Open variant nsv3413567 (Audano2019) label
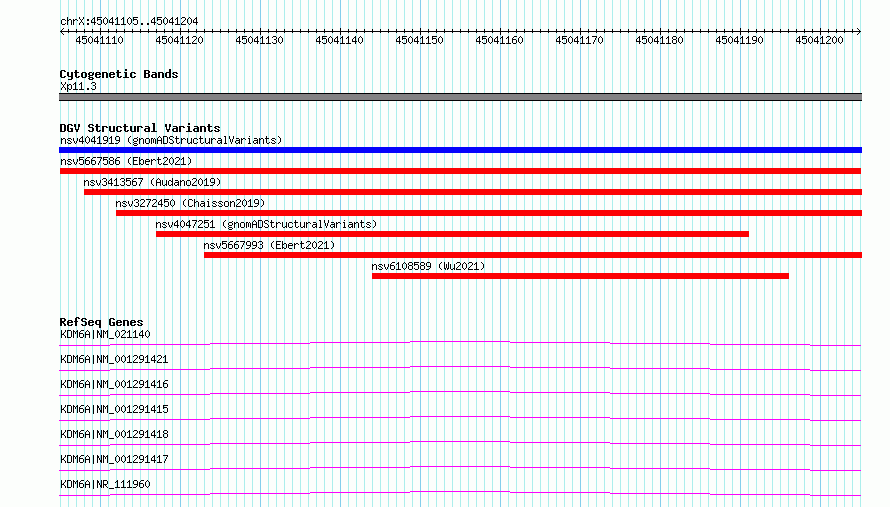This screenshot has width=890, height=507. pos(152,182)
